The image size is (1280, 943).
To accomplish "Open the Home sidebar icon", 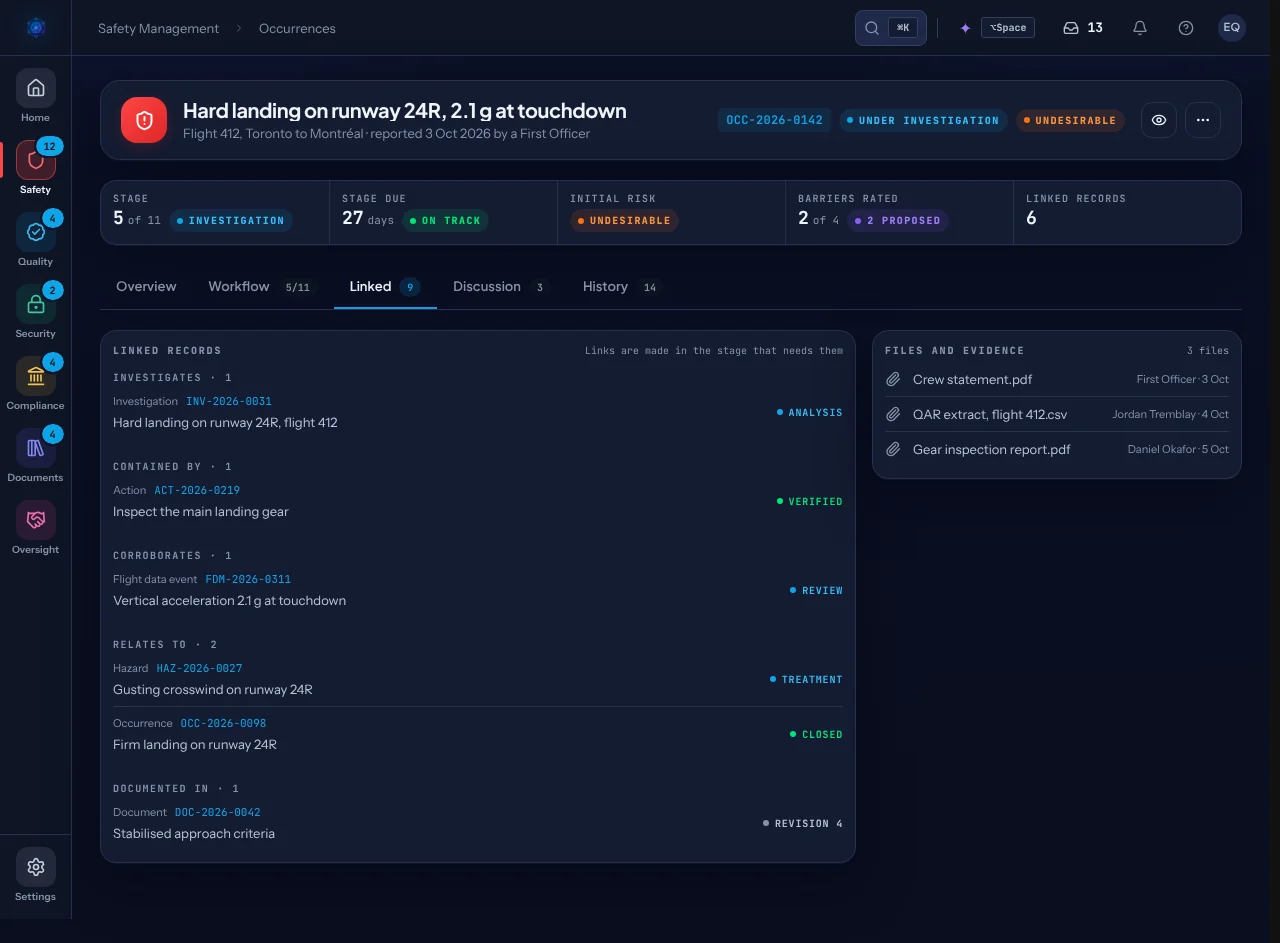I will tap(35, 88).
